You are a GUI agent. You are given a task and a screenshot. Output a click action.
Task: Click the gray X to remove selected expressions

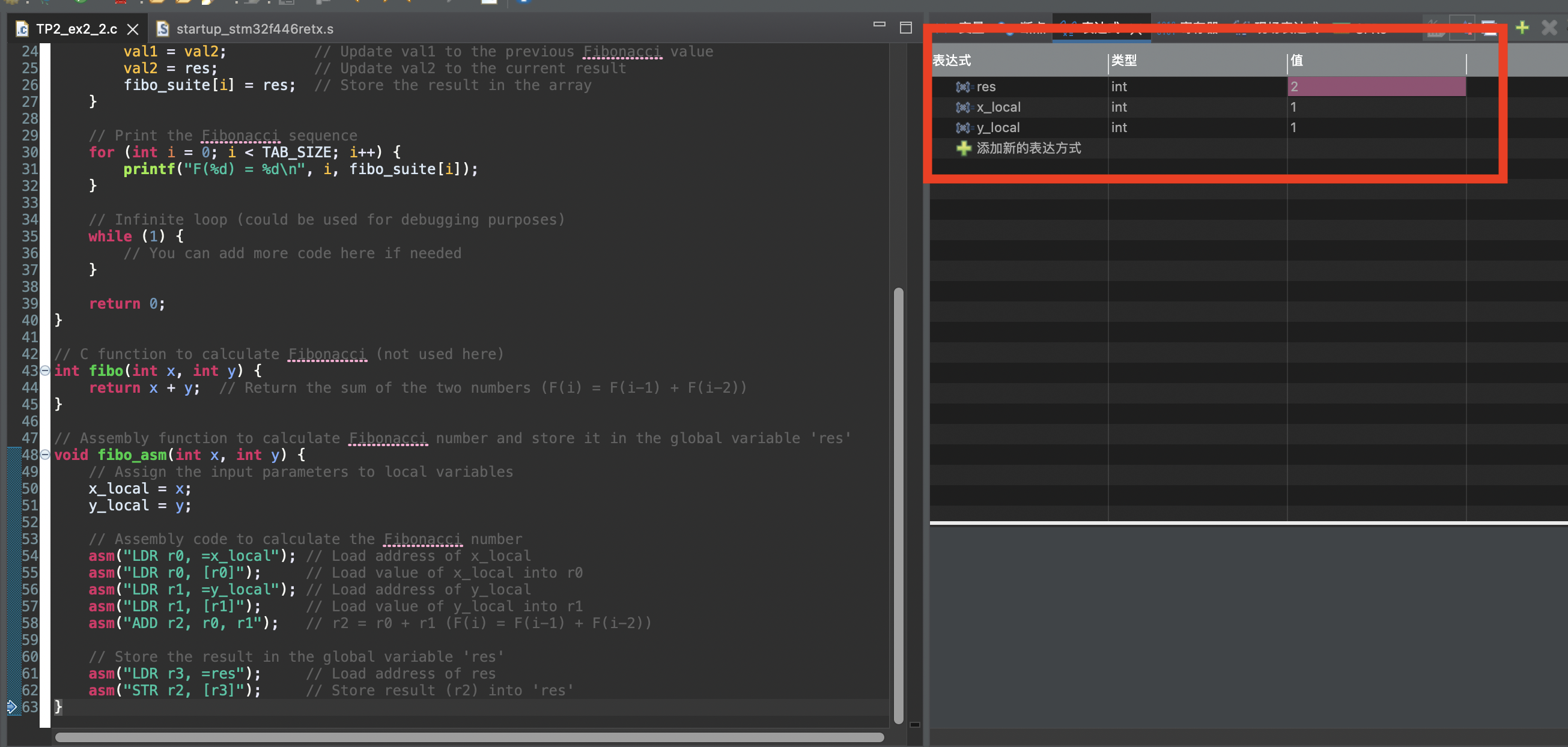pos(1549,28)
